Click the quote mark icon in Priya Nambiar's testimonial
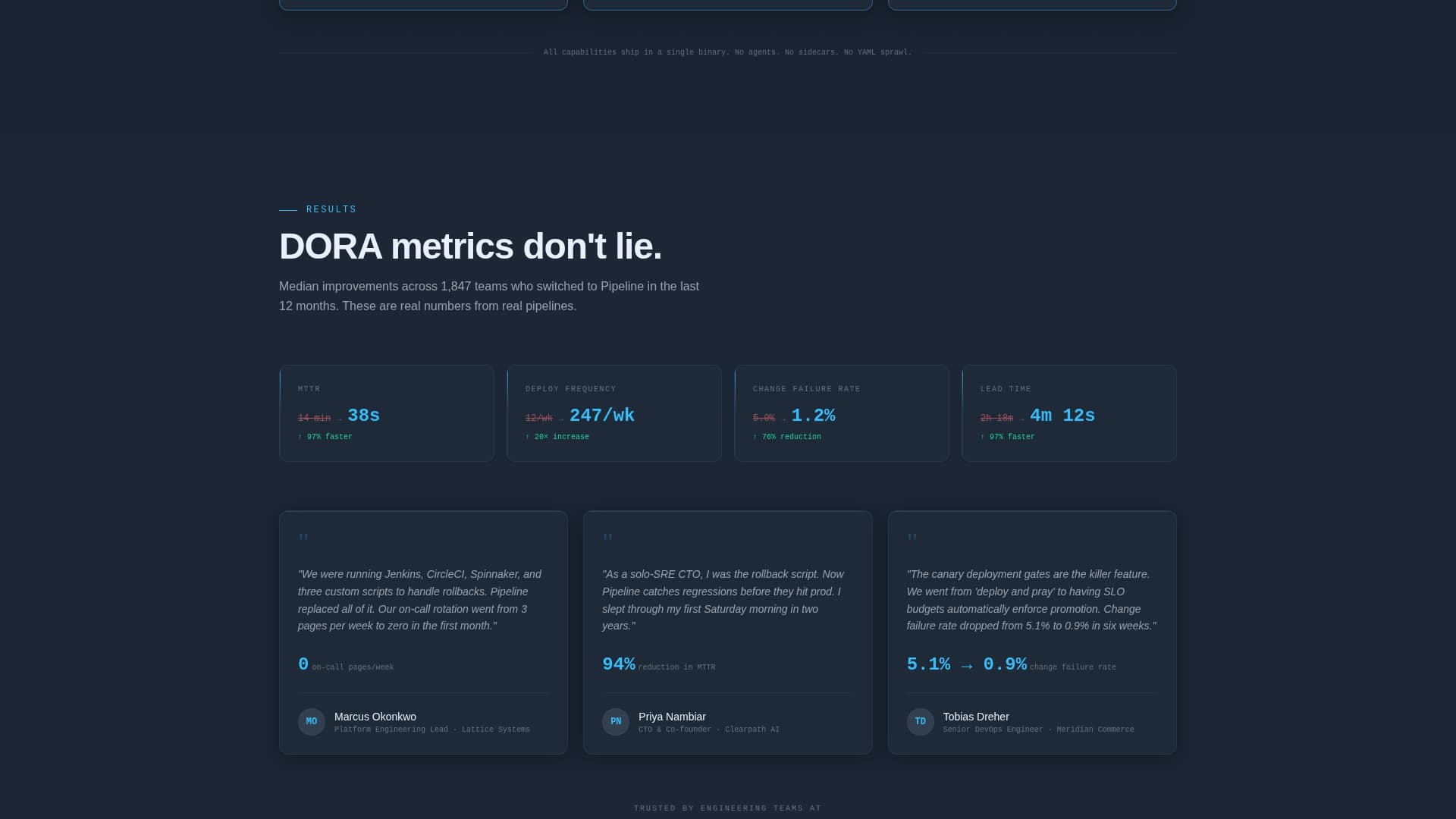This screenshot has height=819, width=1456. point(607,538)
